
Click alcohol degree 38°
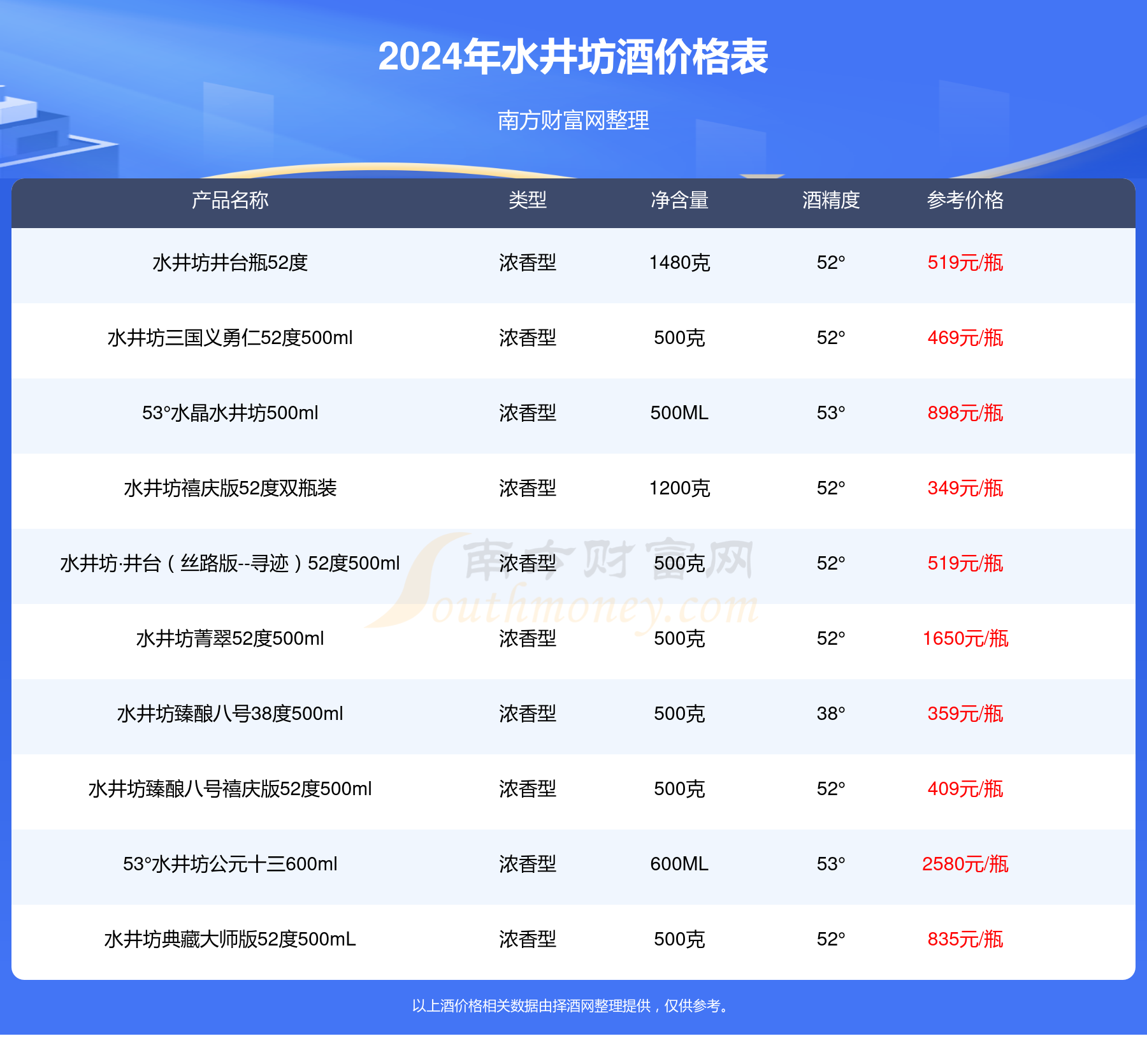pyautogui.click(x=831, y=714)
